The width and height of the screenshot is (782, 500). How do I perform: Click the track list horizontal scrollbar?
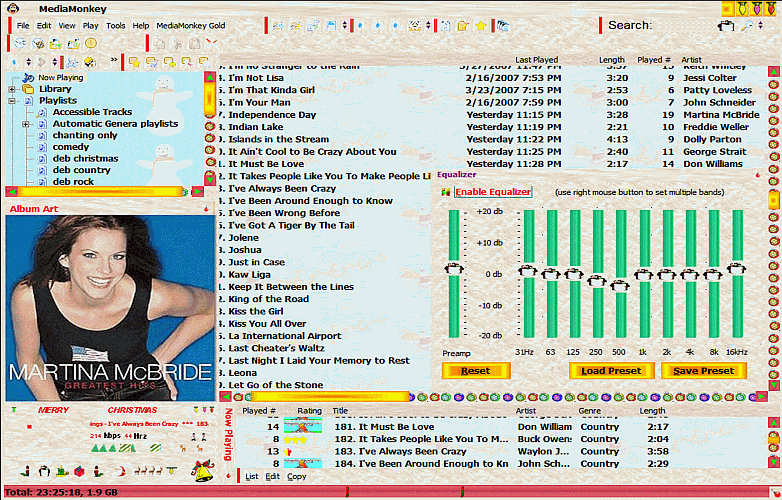click(493, 397)
